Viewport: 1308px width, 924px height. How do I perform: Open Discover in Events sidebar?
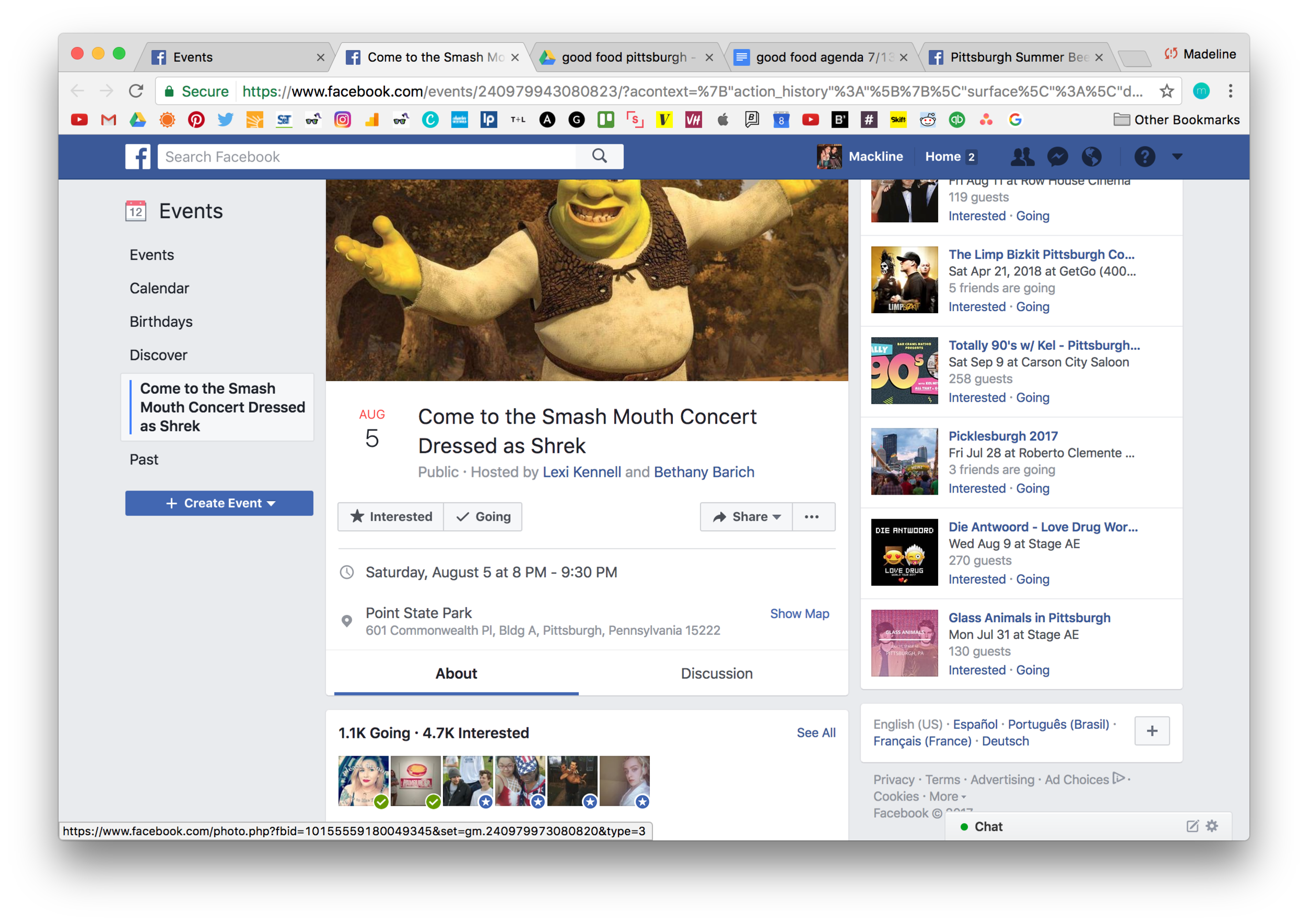159,355
